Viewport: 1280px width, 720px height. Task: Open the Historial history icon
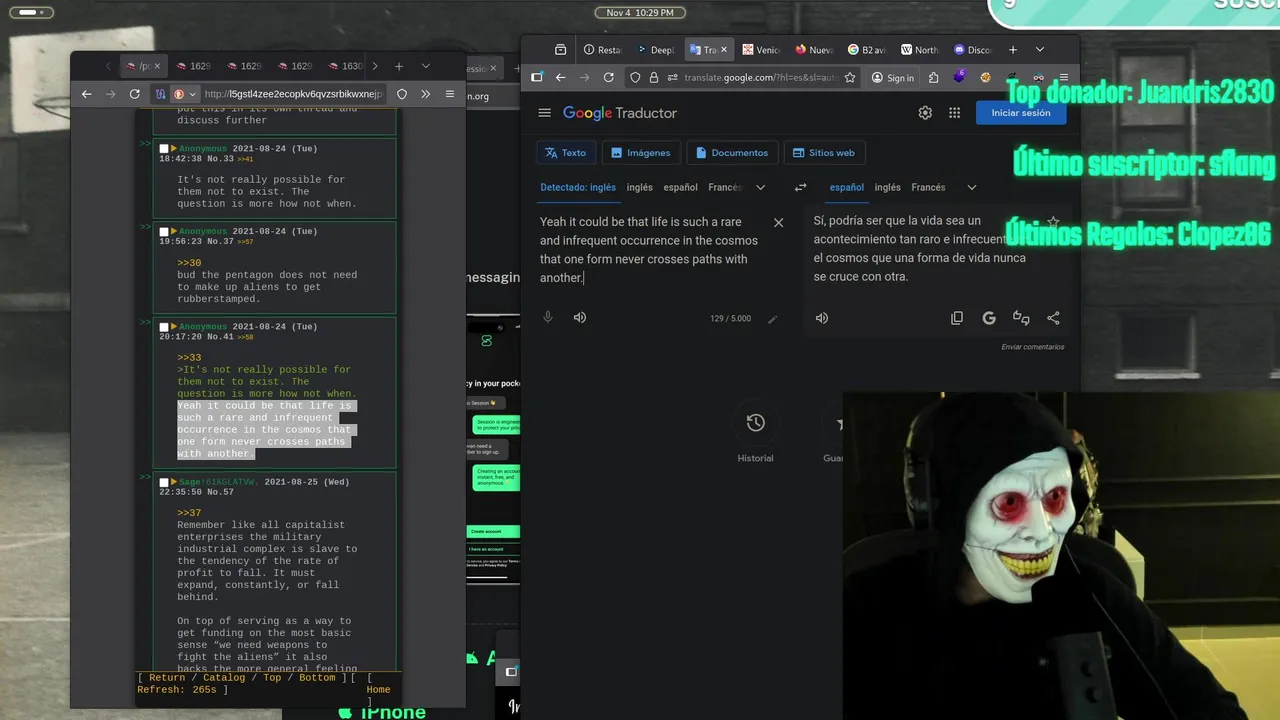(755, 423)
